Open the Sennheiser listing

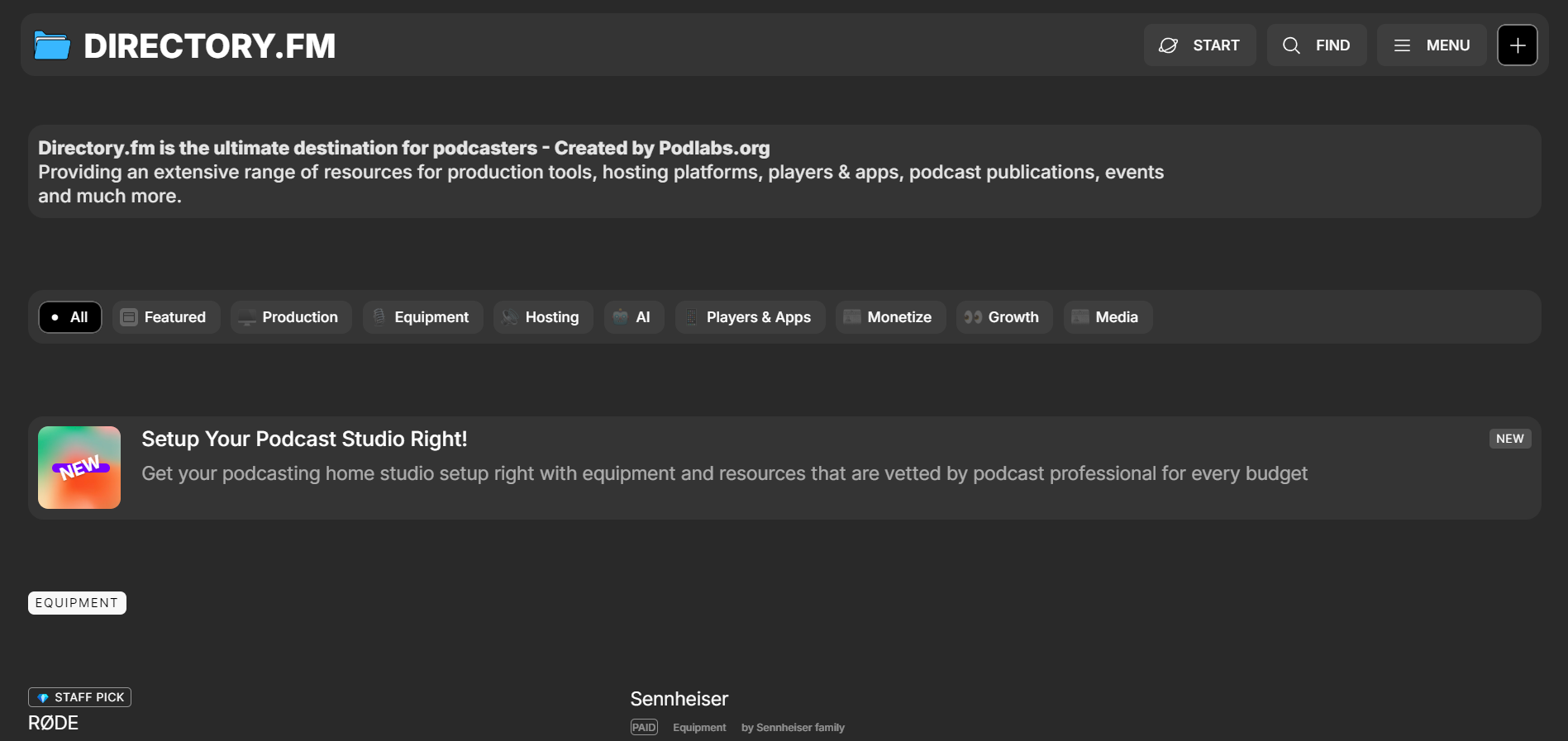(679, 699)
